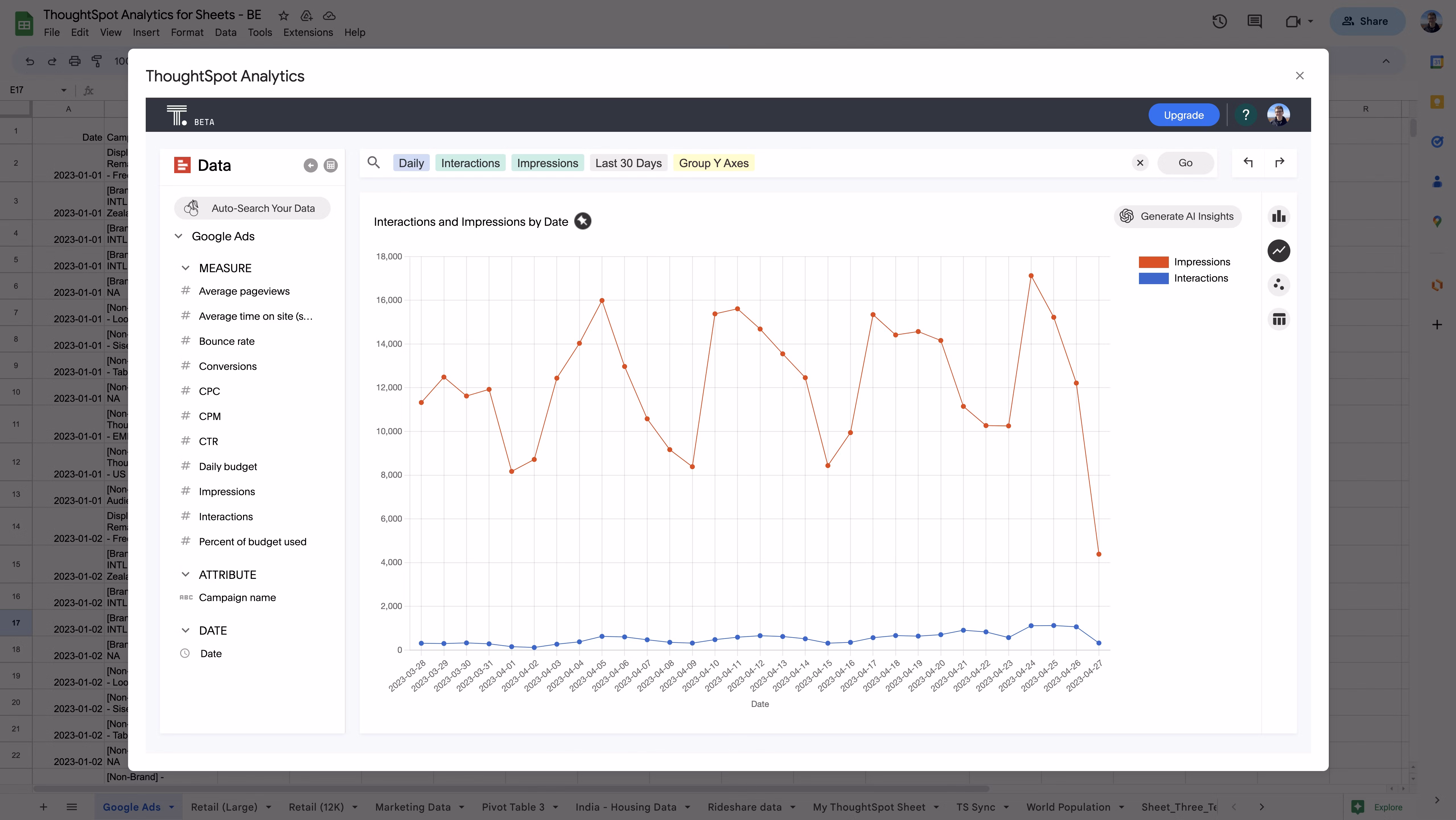Collapse the Google Ads data source

coord(179,236)
